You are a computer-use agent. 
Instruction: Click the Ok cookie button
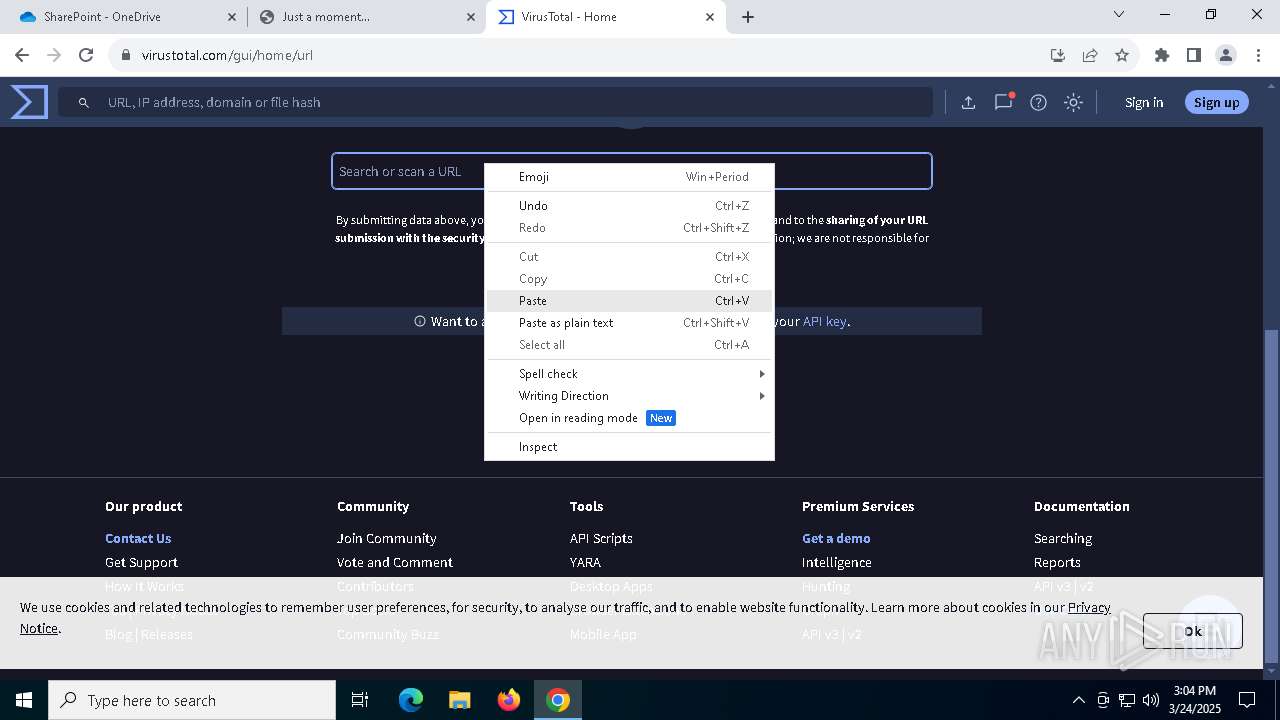click(1193, 631)
